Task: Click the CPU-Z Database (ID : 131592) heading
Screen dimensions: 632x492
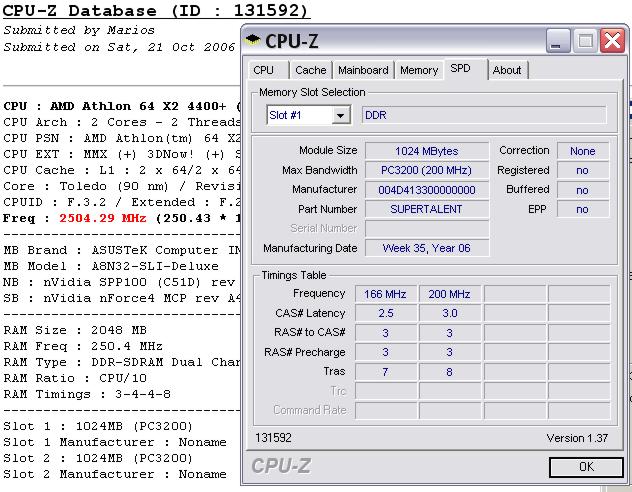Action: coord(156,10)
